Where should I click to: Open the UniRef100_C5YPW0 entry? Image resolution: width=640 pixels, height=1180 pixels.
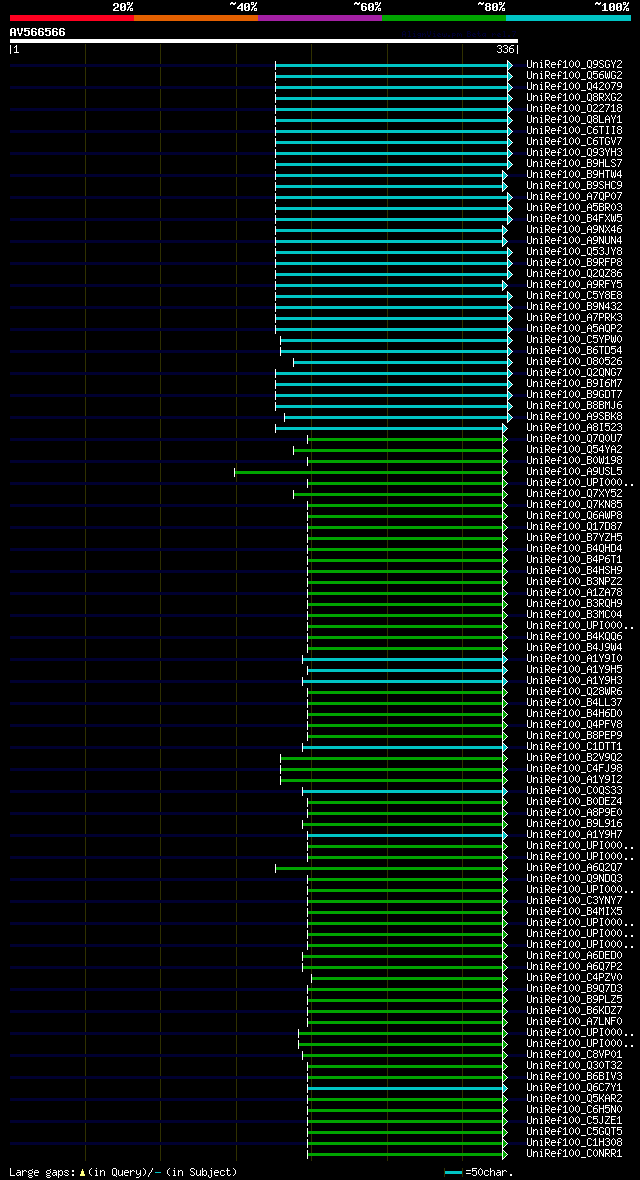click(x=574, y=339)
